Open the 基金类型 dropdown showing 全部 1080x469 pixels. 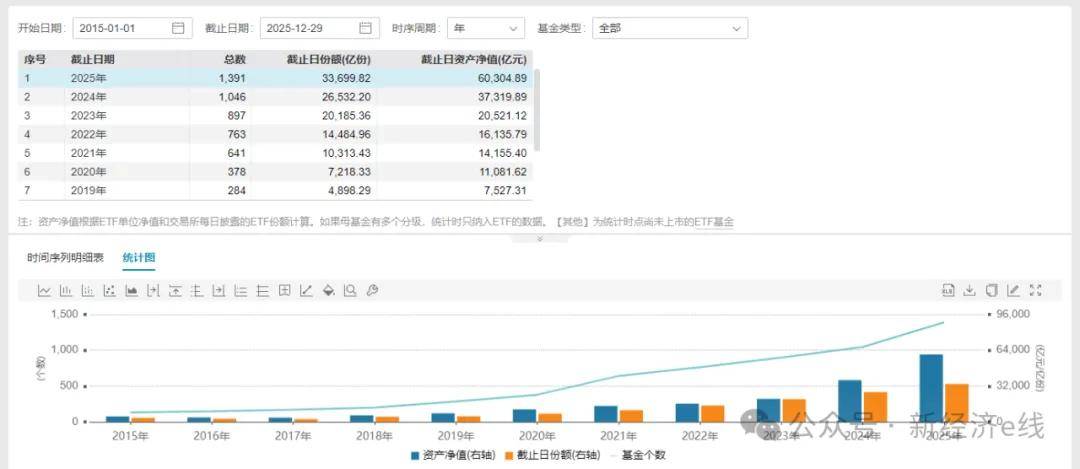tap(669, 28)
